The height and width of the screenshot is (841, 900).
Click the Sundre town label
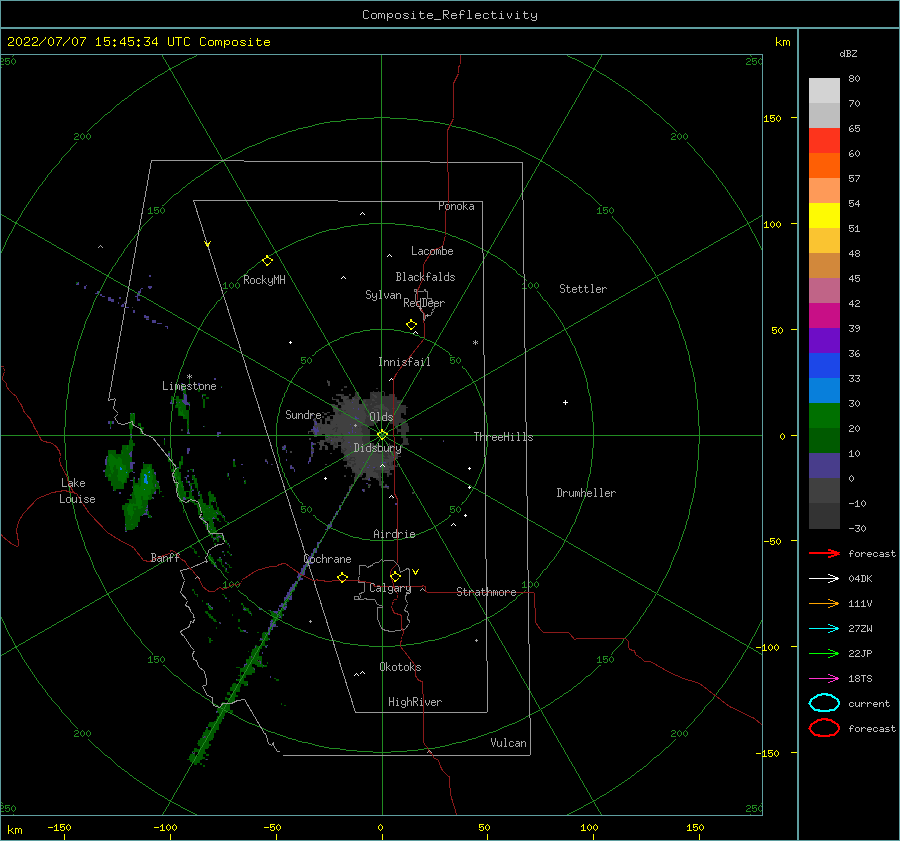click(303, 414)
